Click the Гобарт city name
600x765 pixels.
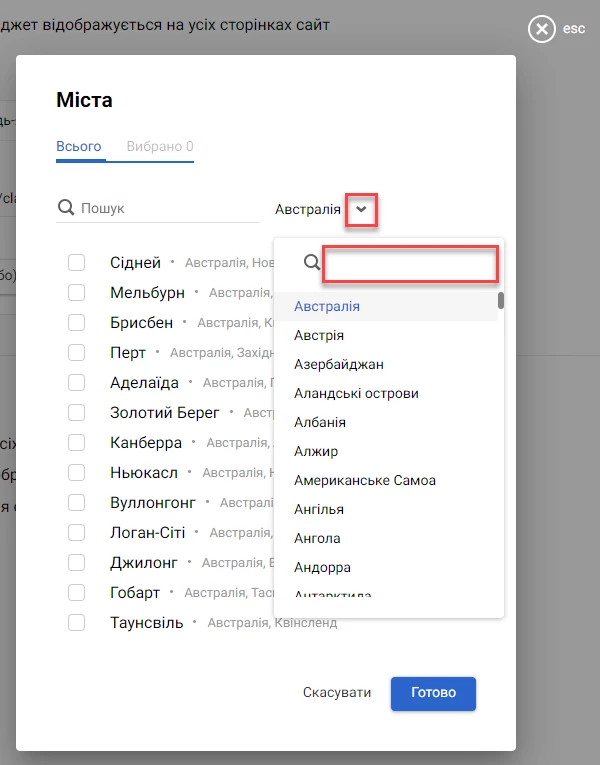135,592
